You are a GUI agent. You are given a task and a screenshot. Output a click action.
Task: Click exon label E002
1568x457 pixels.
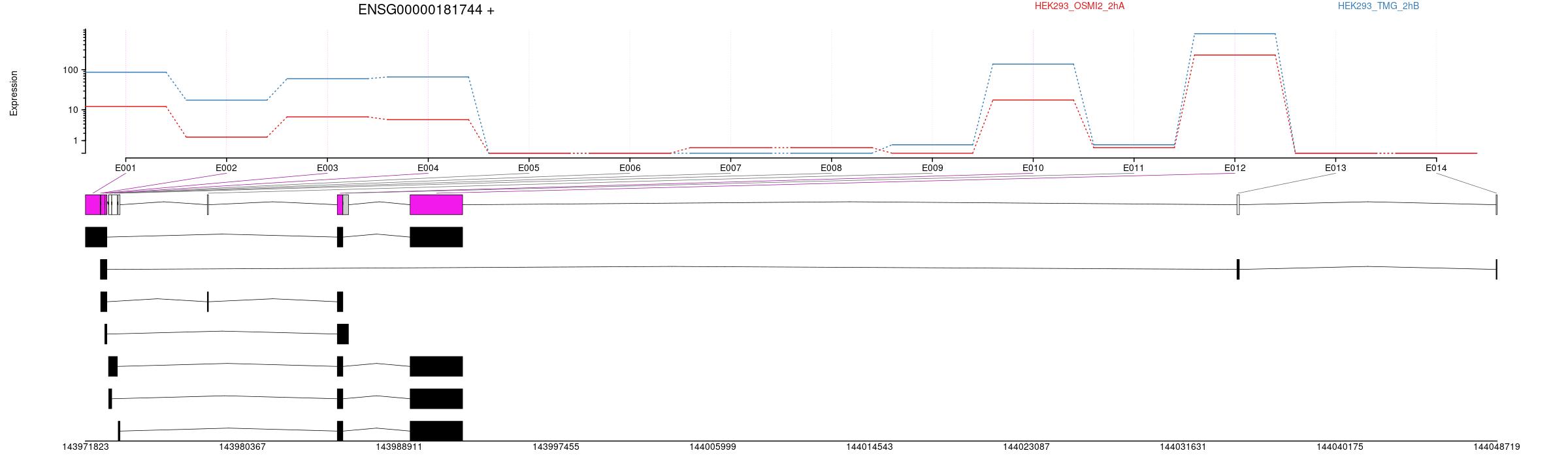pos(226,168)
